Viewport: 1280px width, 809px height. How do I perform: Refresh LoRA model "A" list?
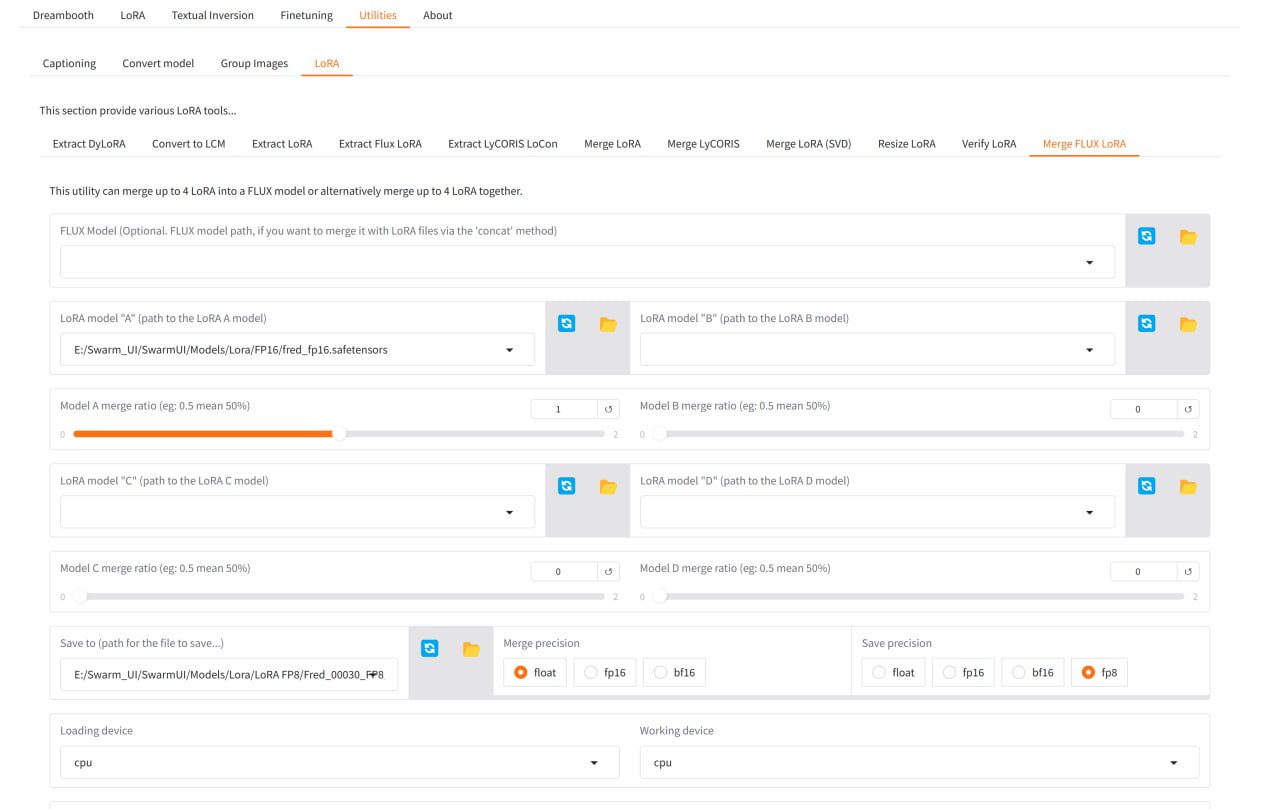pos(567,324)
